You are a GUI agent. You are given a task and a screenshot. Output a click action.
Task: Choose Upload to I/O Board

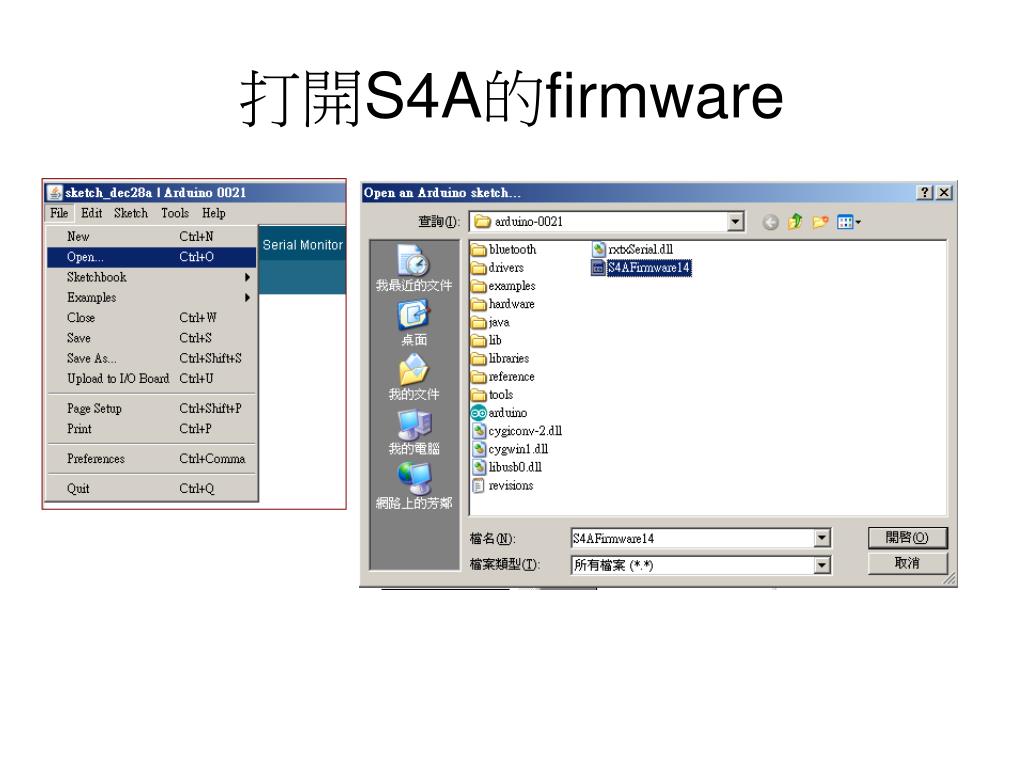(x=152, y=378)
